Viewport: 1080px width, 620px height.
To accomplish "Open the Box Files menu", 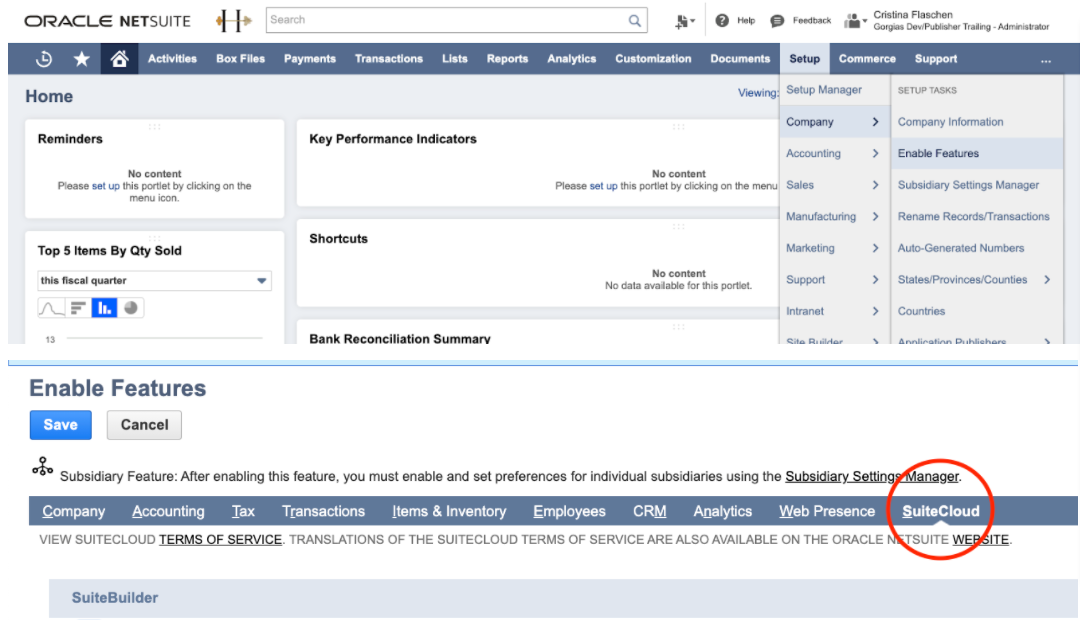I will (240, 59).
